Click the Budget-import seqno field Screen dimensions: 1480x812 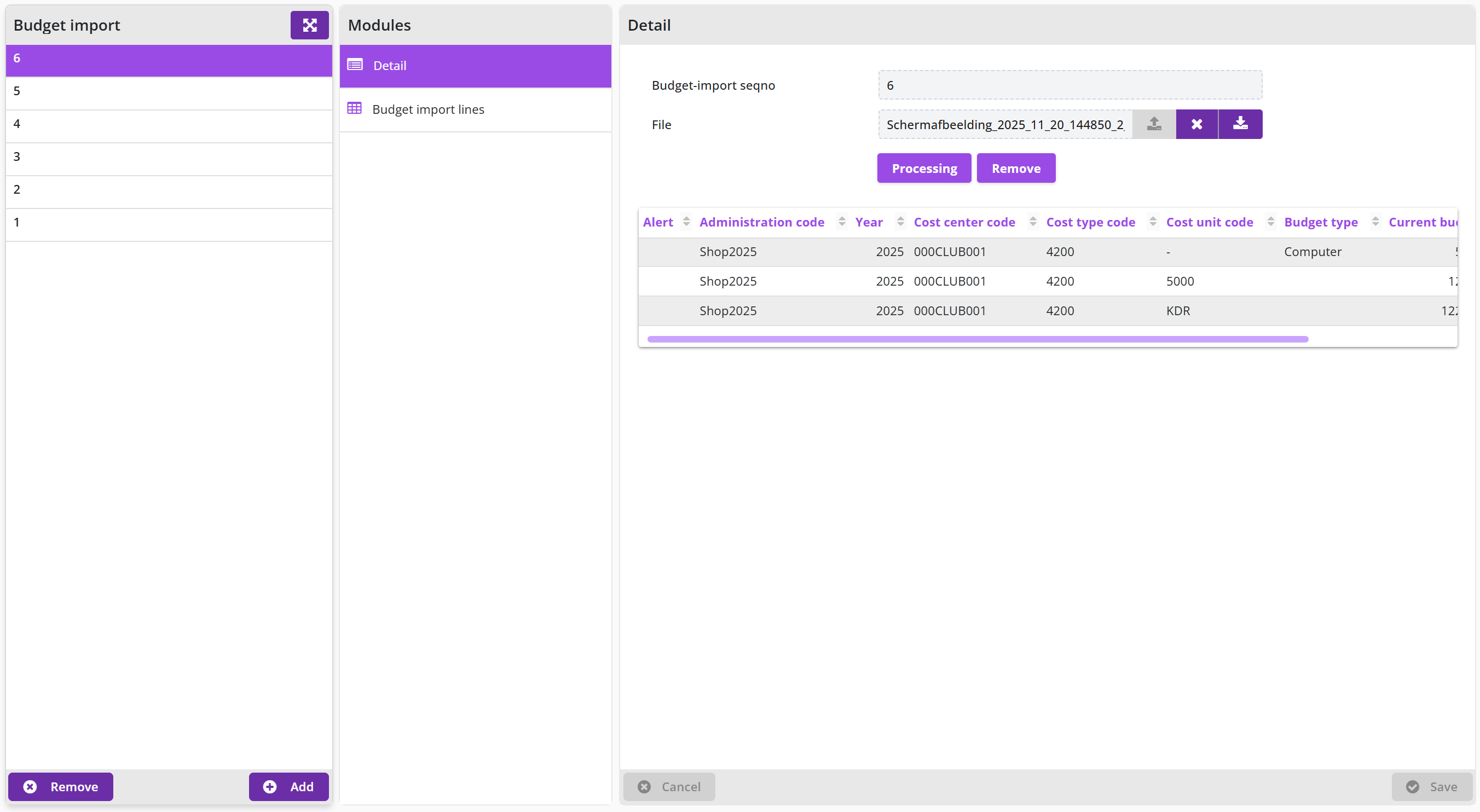(x=1070, y=85)
